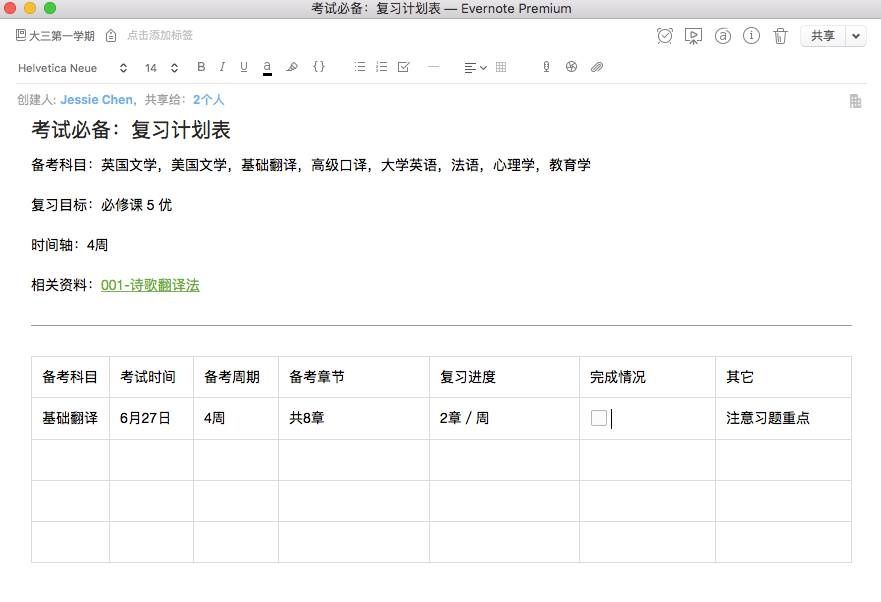Toggle the checkbox in the 完成情况 column

(x=599, y=418)
